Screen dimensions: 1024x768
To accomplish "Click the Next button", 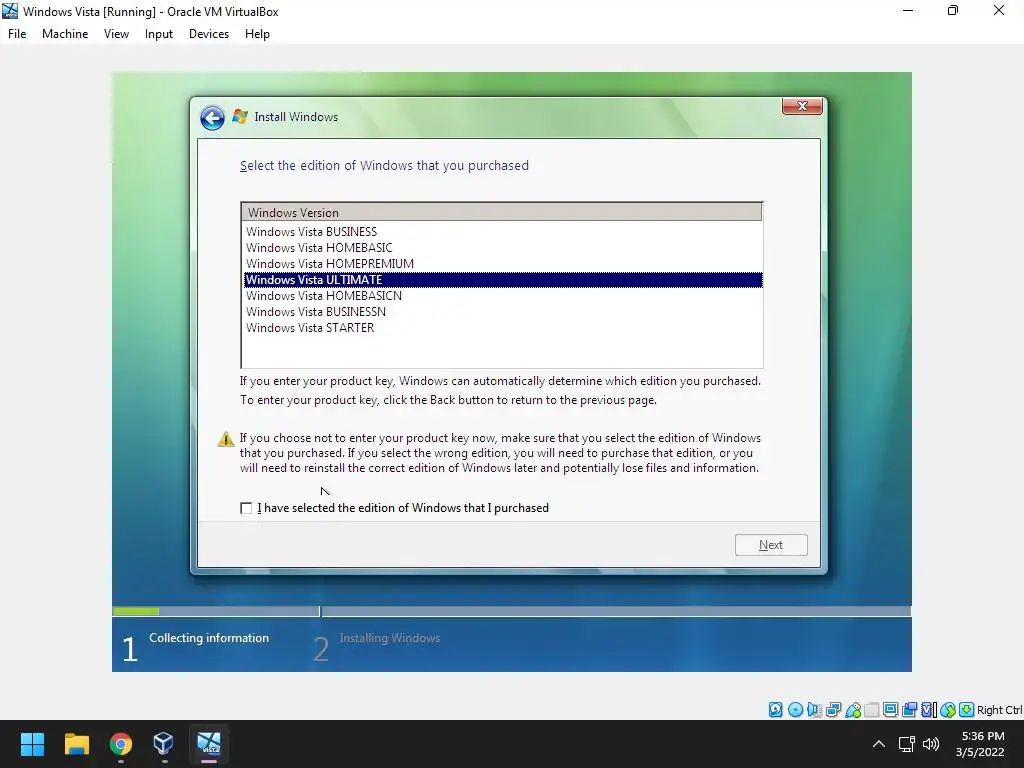I will pyautogui.click(x=771, y=545).
